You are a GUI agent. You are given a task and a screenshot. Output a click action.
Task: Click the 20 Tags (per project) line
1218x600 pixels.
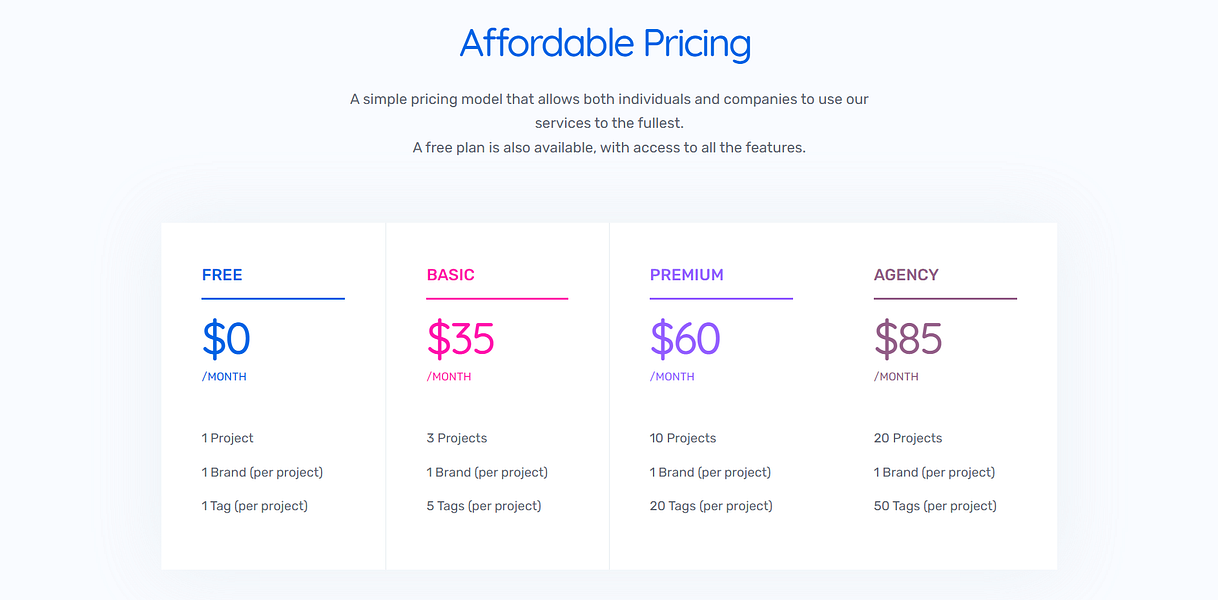pos(711,506)
